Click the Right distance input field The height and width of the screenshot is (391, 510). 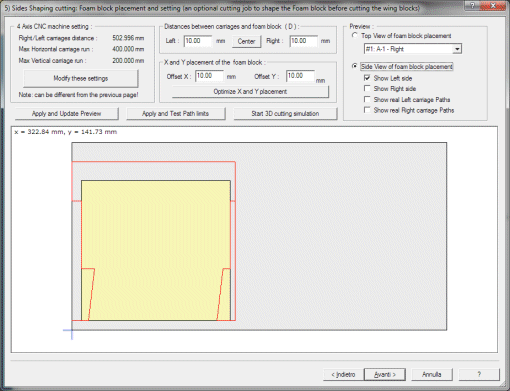[303, 41]
